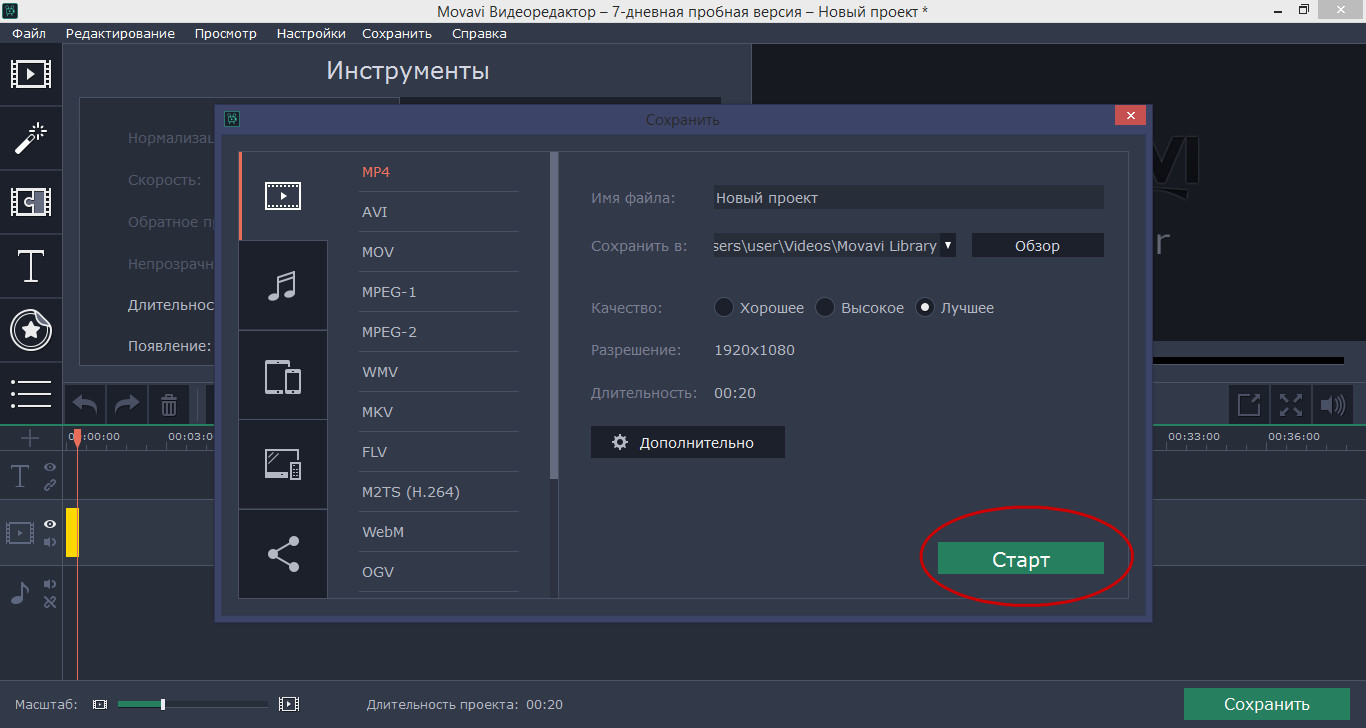
Task: Open the Filters magic wand tab
Action: [31, 138]
